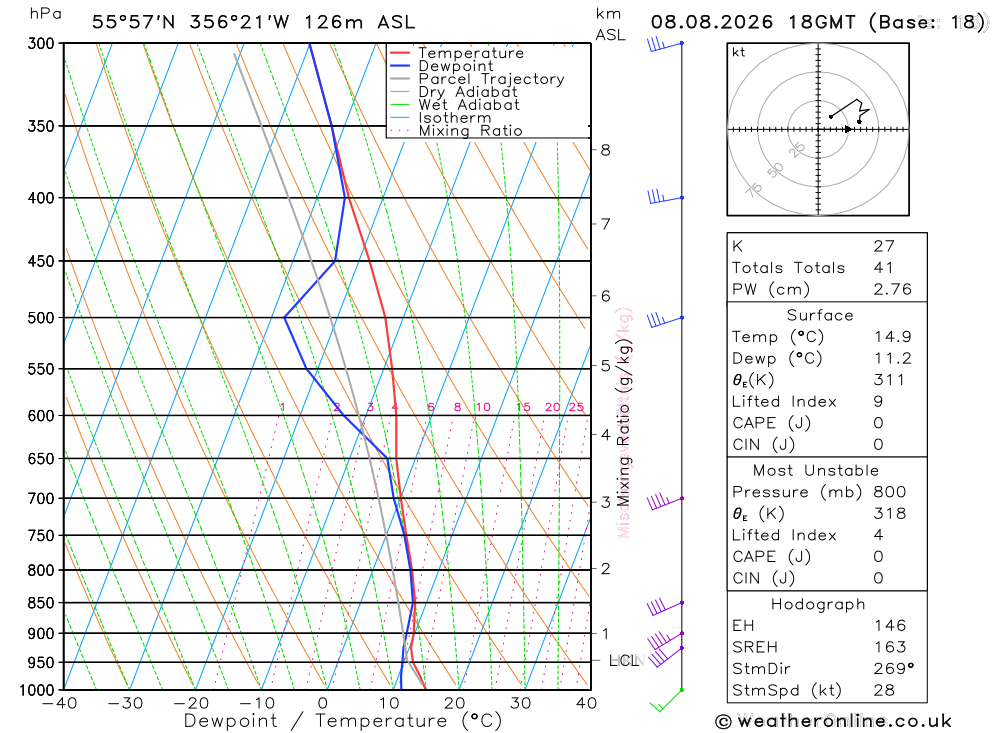Click the blue dewpoint curve at 500 hPa

click(284, 317)
